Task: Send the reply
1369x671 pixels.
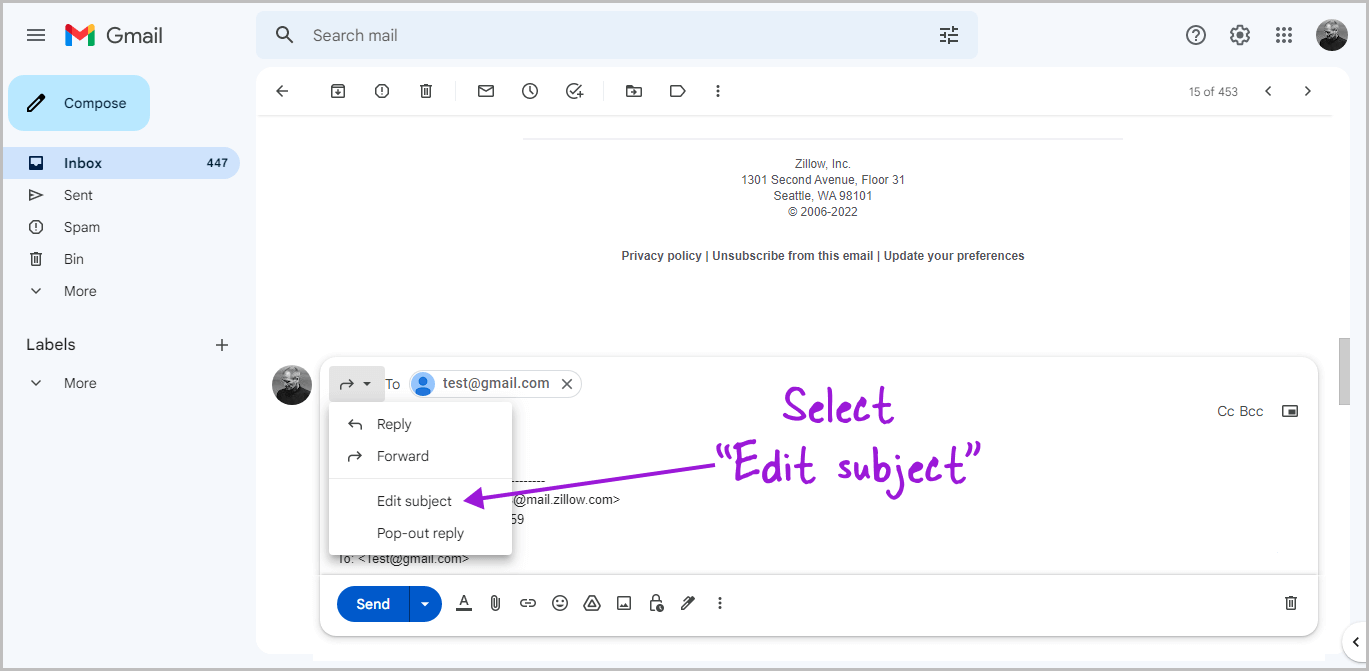Action: [371, 603]
